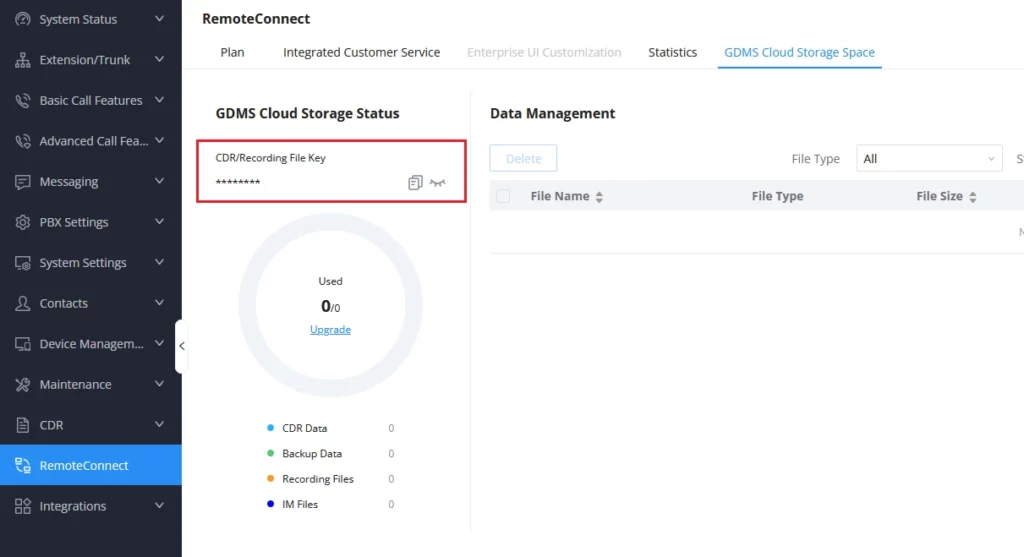Click the Messaging chat icon

click(x=22, y=182)
